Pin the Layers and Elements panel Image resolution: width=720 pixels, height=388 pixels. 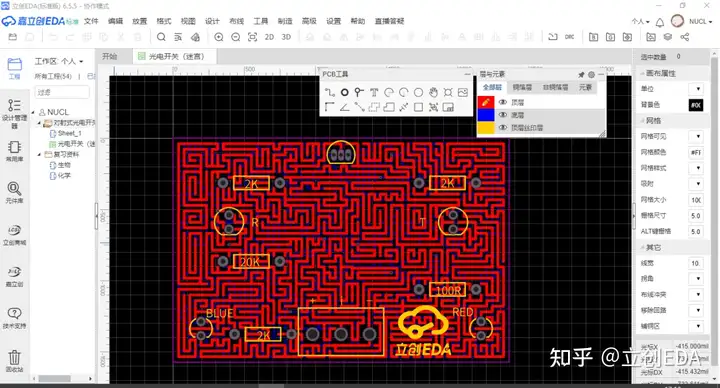[x=581, y=74]
